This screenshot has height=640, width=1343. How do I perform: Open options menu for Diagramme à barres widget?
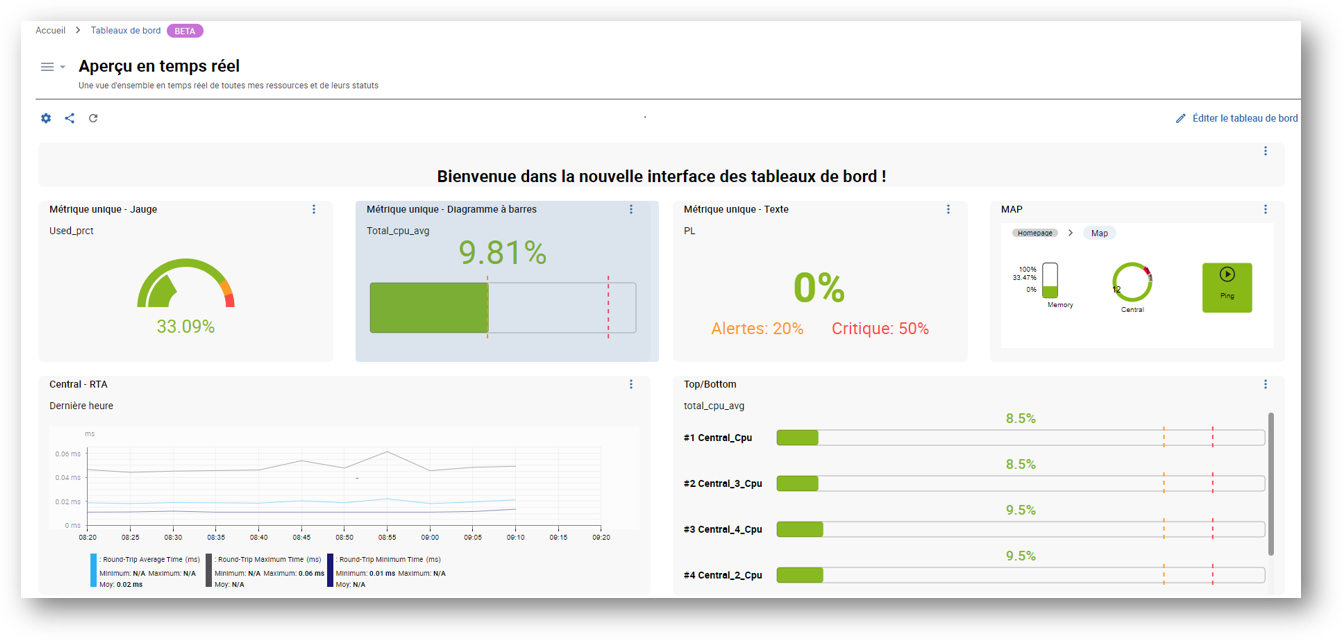click(631, 209)
